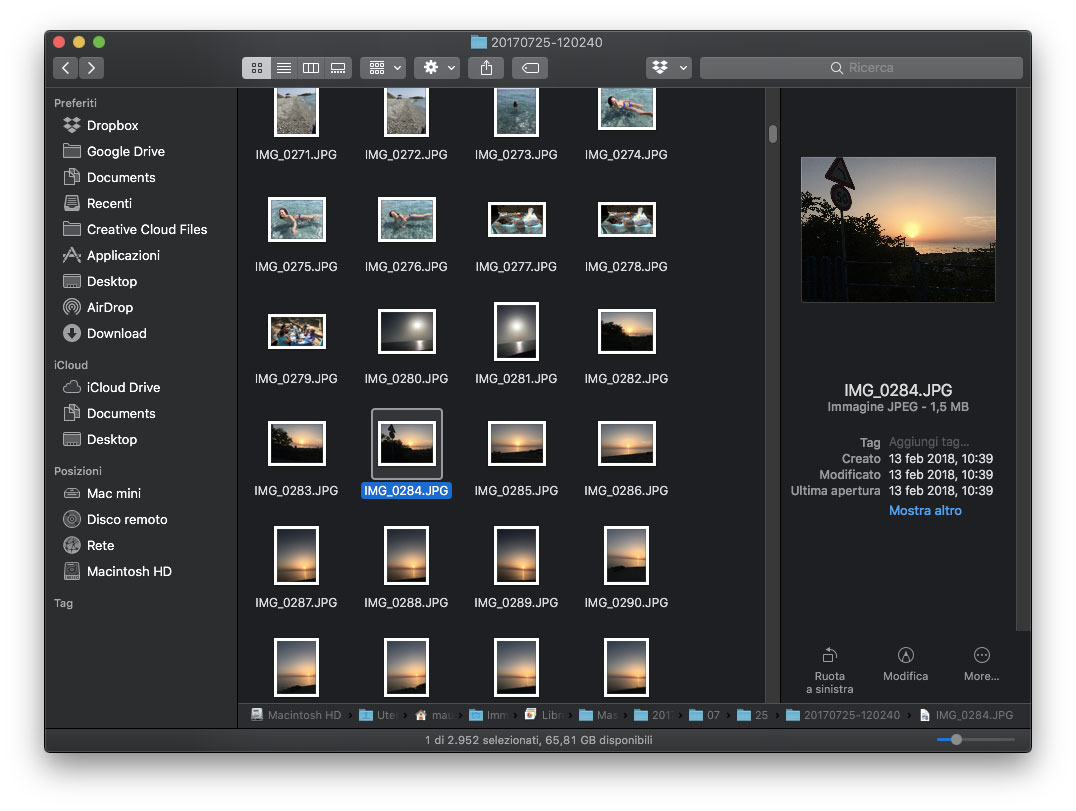Switch to icon view mode
Screen dimensions: 1076x811
pyautogui.click(x=257, y=68)
